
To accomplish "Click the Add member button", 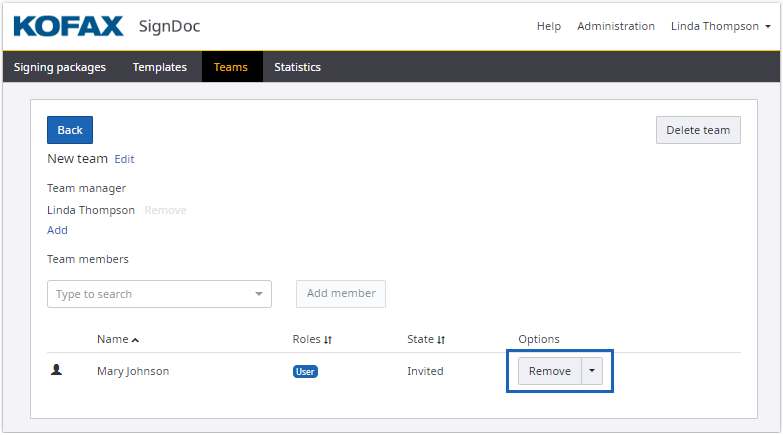I will pyautogui.click(x=341, y=294).
